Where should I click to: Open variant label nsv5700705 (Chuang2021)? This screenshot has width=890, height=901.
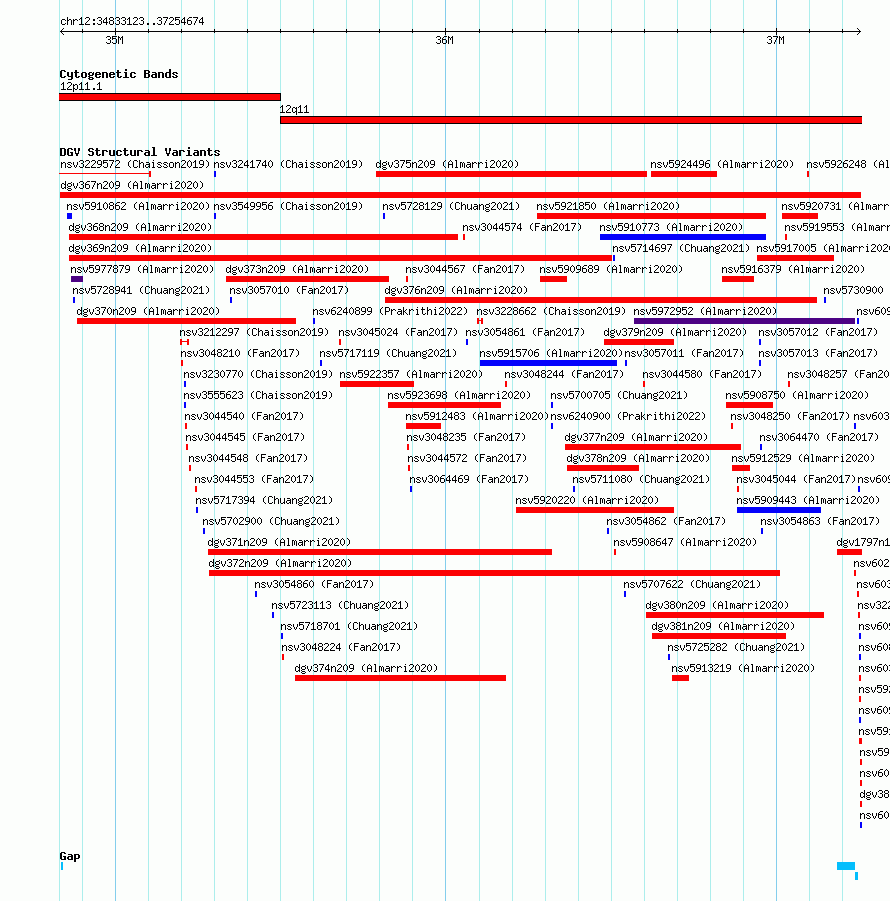[x=619, y=396]
